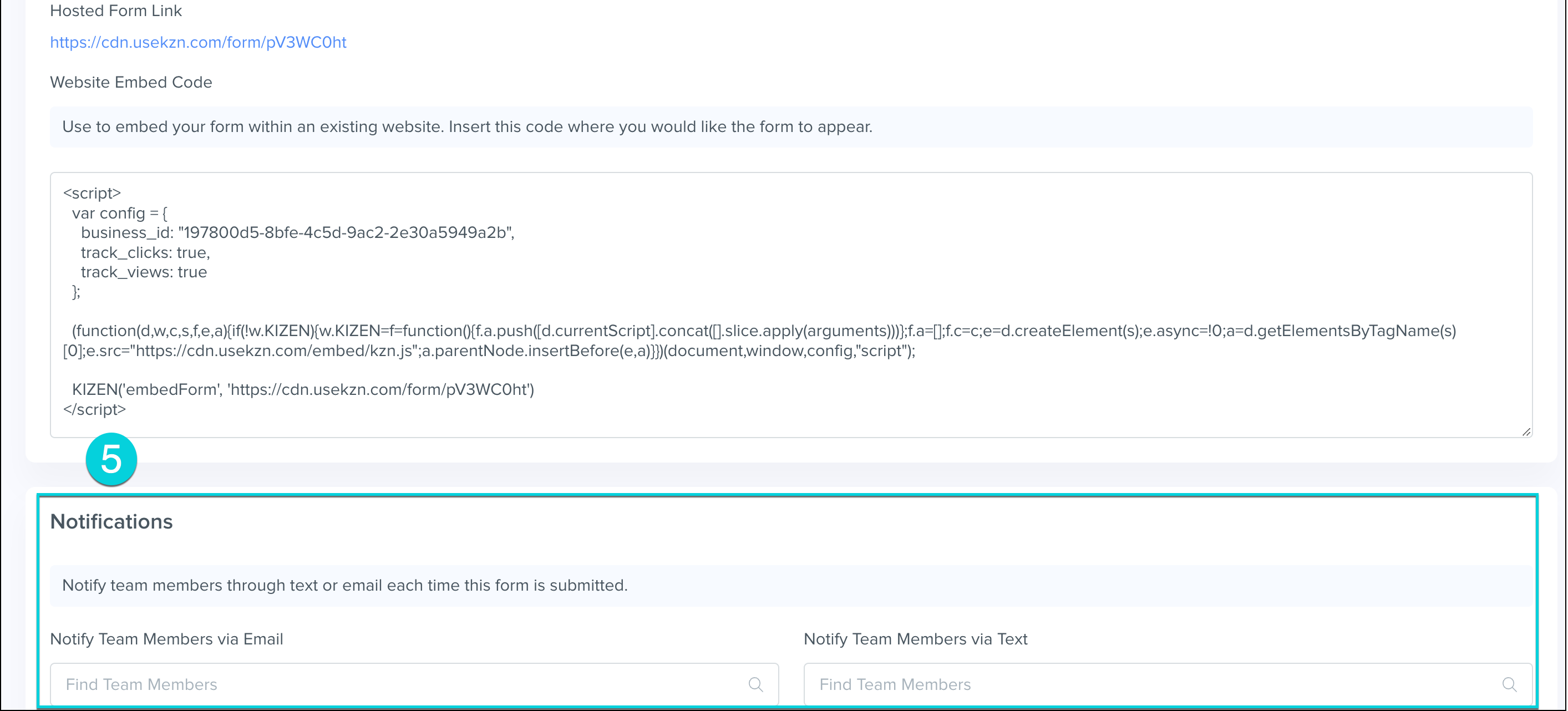The width and height of the screenshot is (1568, 711).
Task: Click the notify team members info banner
Action: 790,585
